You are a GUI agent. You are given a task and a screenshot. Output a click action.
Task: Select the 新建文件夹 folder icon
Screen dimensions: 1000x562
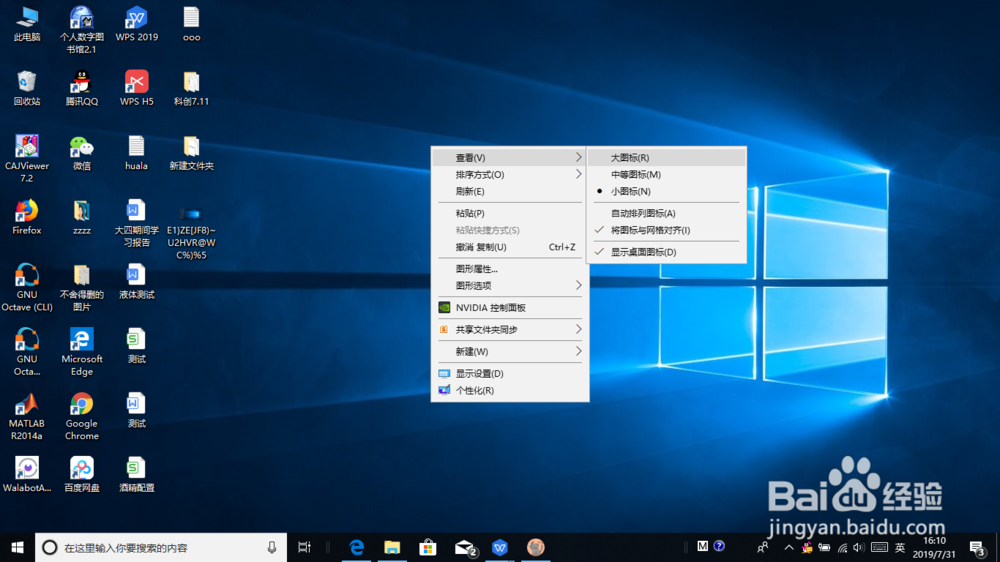(191, 153)
